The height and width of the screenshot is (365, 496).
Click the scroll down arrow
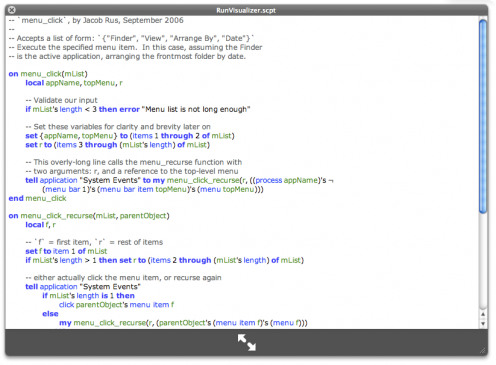[x=483, y=323]
